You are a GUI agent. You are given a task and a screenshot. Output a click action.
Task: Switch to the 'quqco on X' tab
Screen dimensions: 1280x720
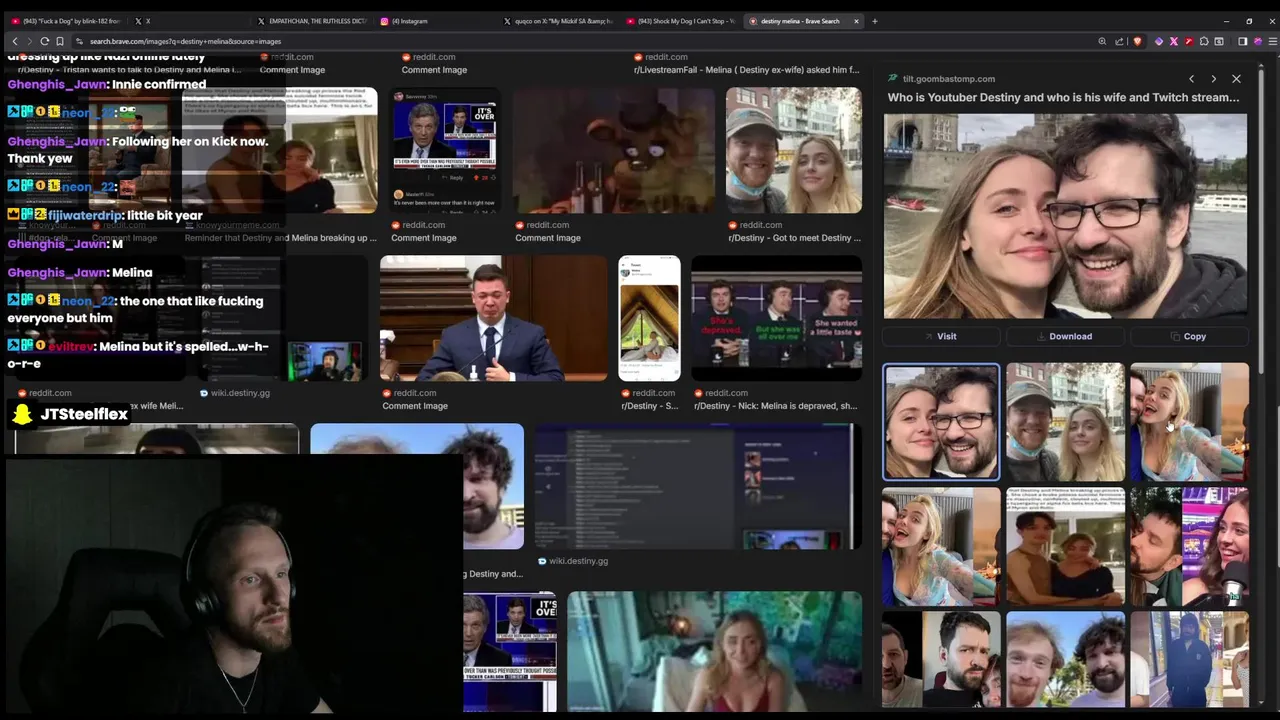[557, 21]
